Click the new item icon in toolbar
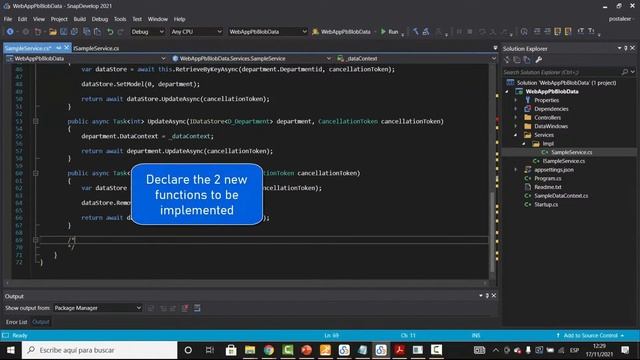 pos(38,32)
